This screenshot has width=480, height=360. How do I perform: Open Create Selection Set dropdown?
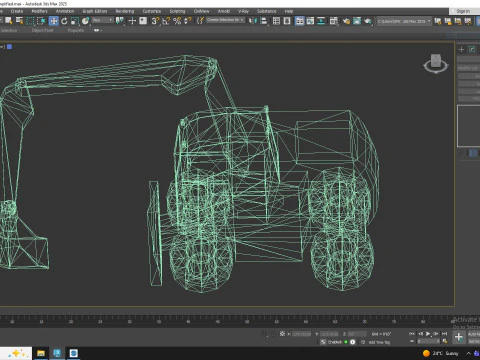(x=225, y=20)
